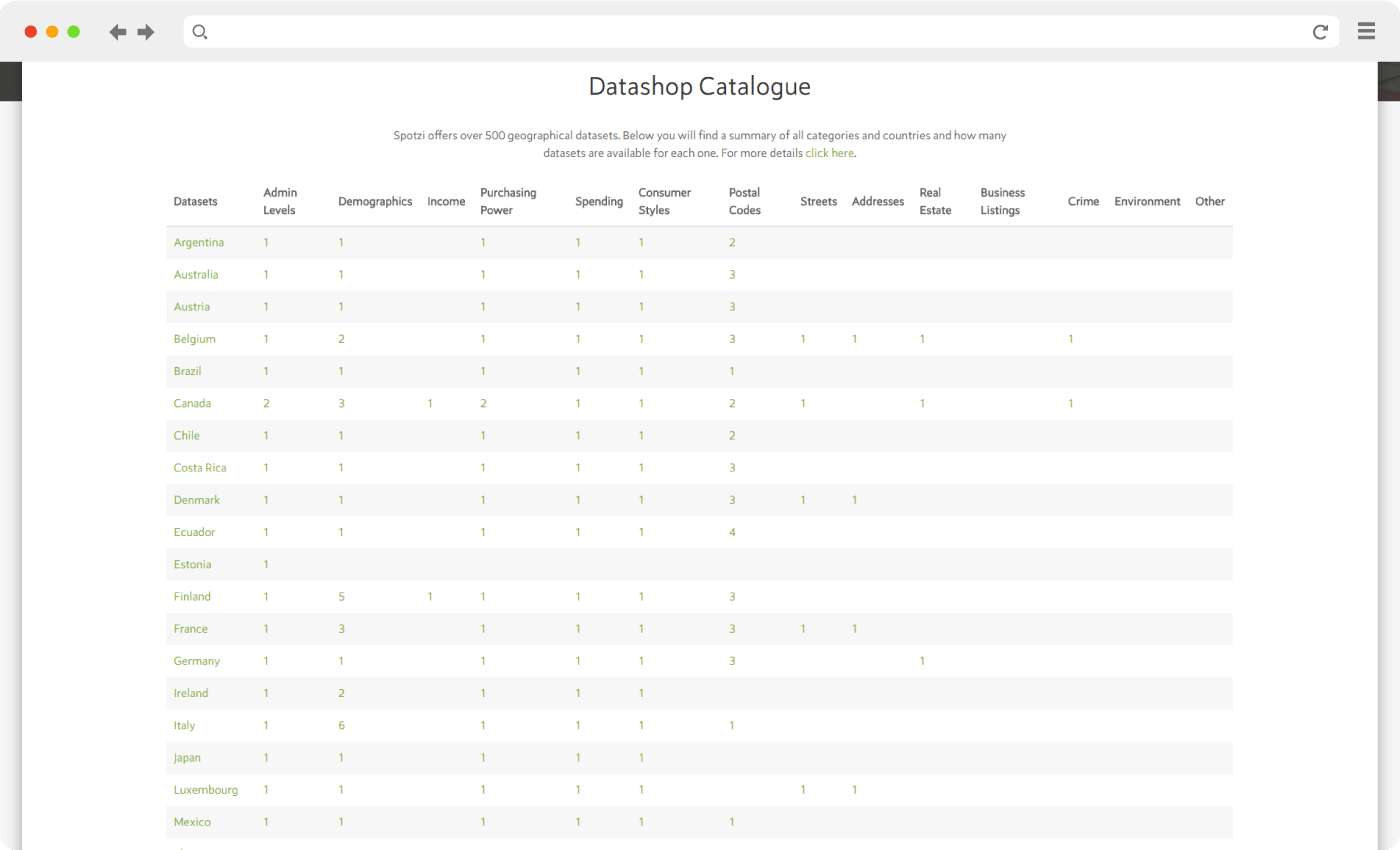Click Germany's Real Estate value 1
Image resolution: width=1400 pixels, height=850 pixels.
(x=922, y=661)
